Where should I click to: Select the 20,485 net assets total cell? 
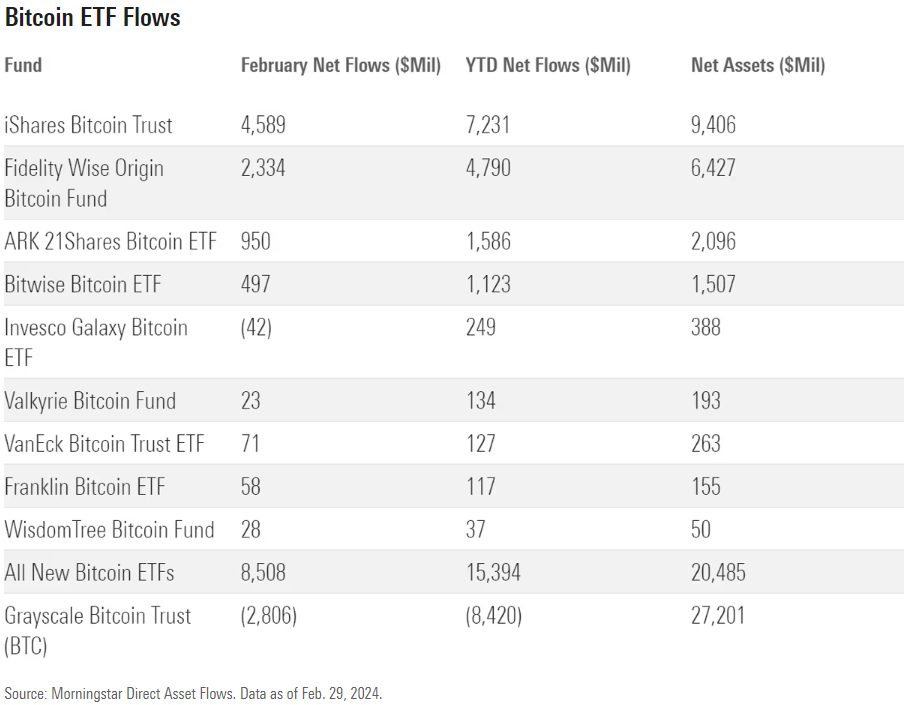point(718,573)
